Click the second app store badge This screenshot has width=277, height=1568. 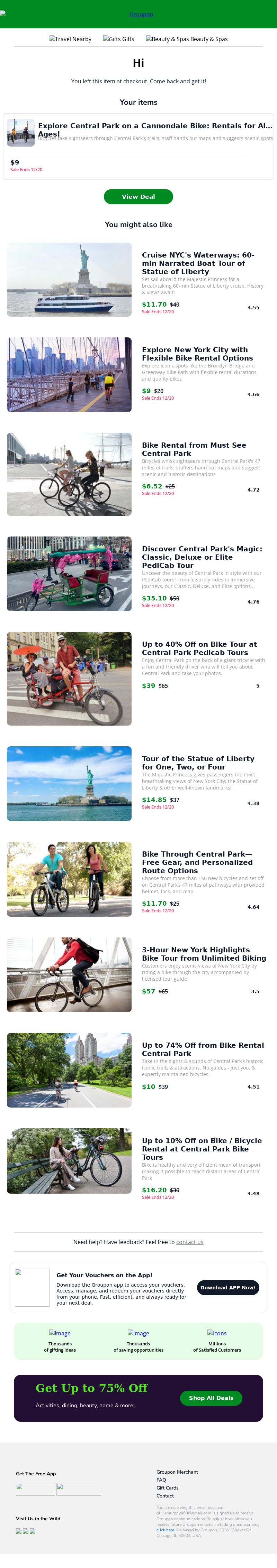(x=79, y=1489)
